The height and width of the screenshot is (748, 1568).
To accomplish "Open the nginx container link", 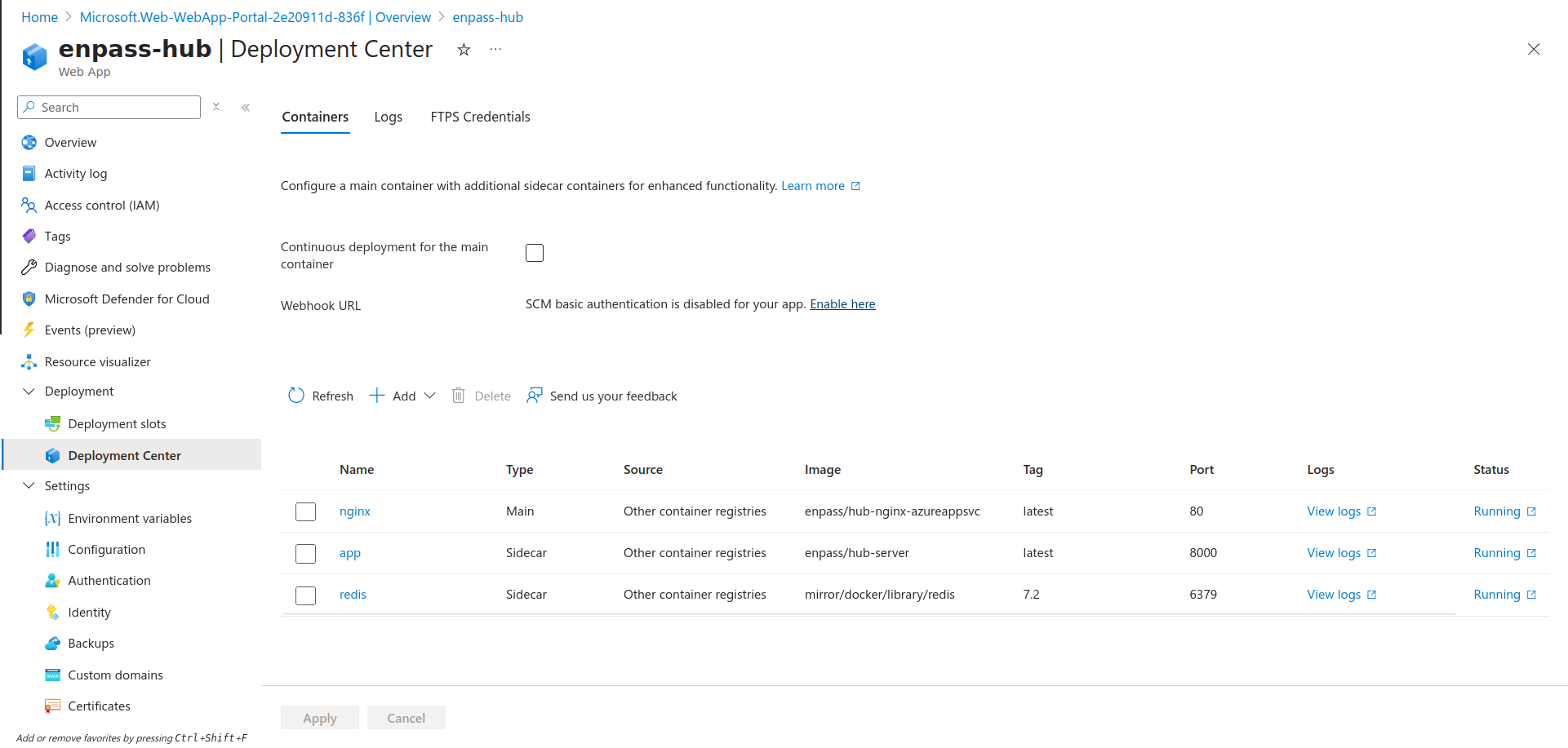I will coord(355,511).
